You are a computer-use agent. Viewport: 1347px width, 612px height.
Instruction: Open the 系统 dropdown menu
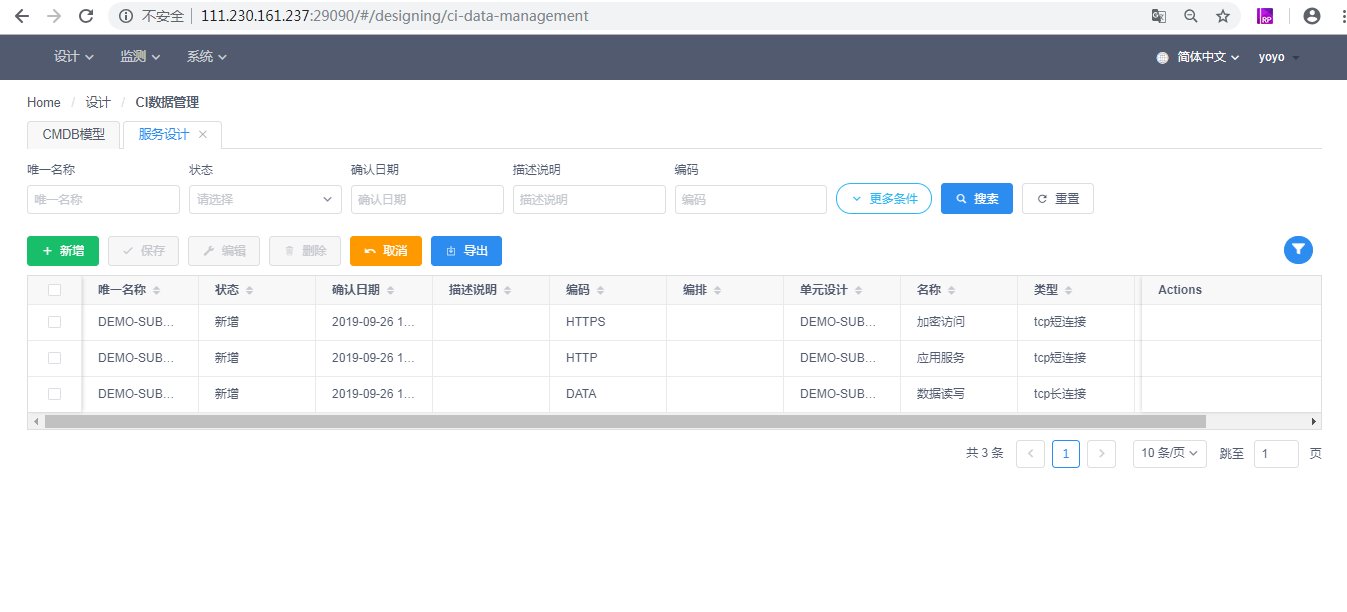coord(207,57)
